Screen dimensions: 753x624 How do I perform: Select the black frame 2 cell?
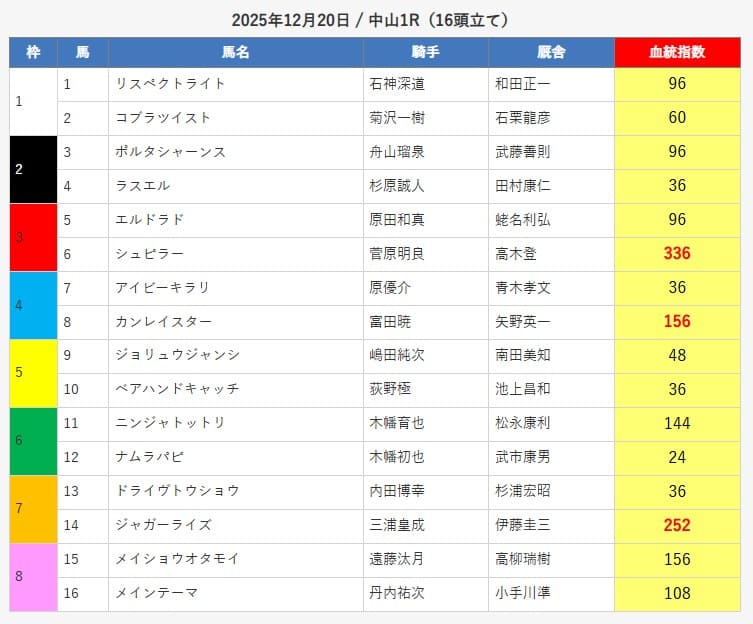coord(33,169)
